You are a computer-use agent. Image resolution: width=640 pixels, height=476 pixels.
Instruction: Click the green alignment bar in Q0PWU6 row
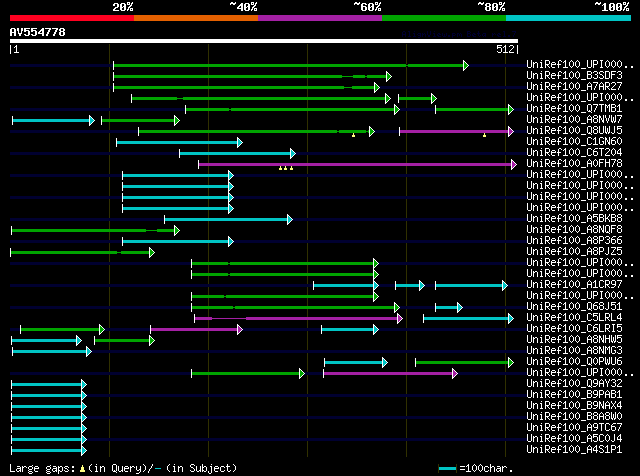(x=464, y=363)
